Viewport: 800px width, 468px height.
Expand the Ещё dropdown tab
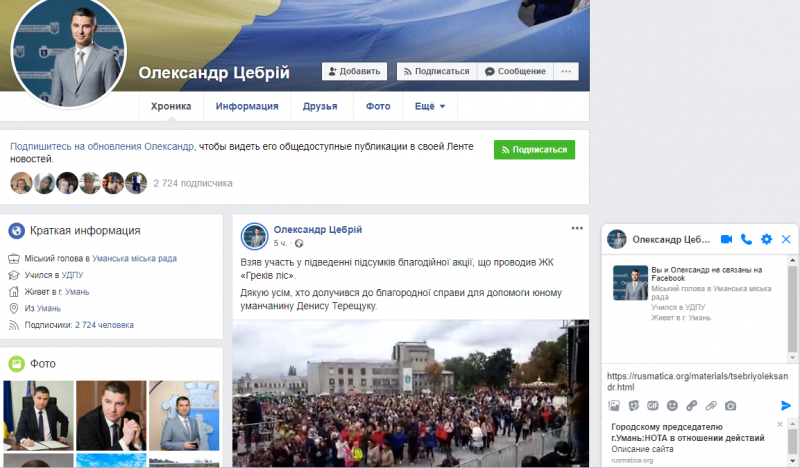click(430, 106)
